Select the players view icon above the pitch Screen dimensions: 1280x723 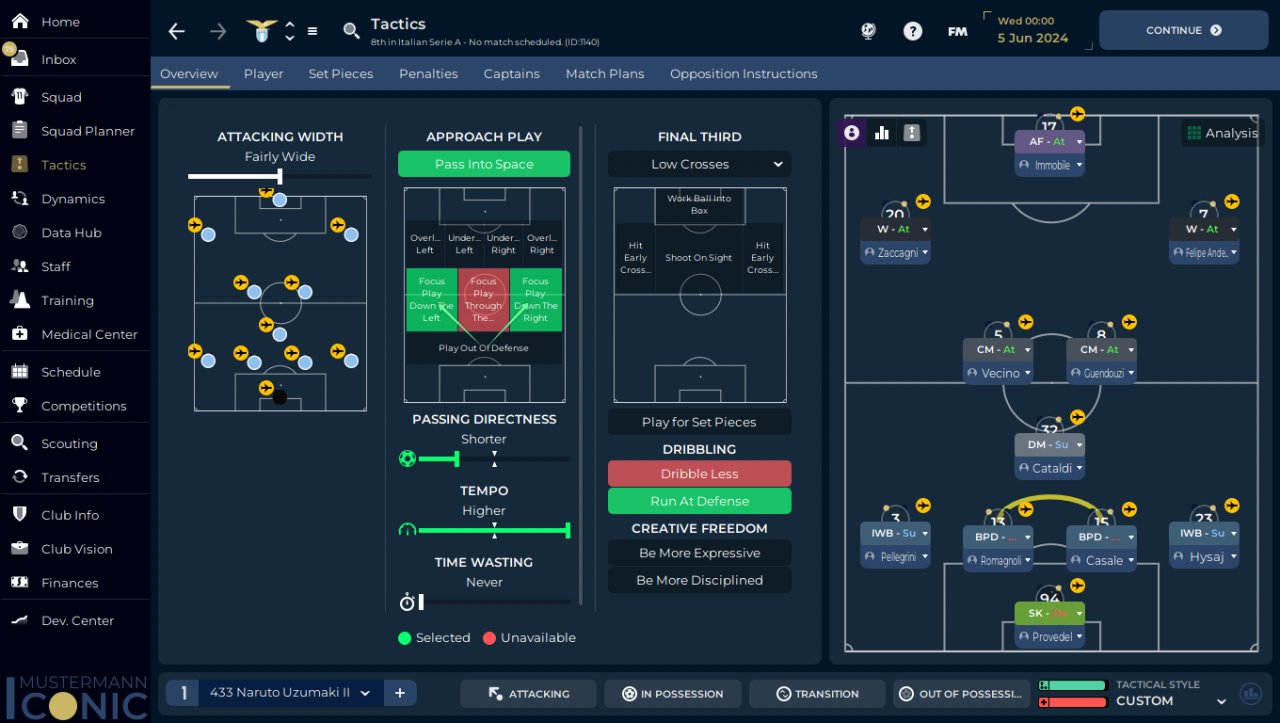[x=852, y=133]
